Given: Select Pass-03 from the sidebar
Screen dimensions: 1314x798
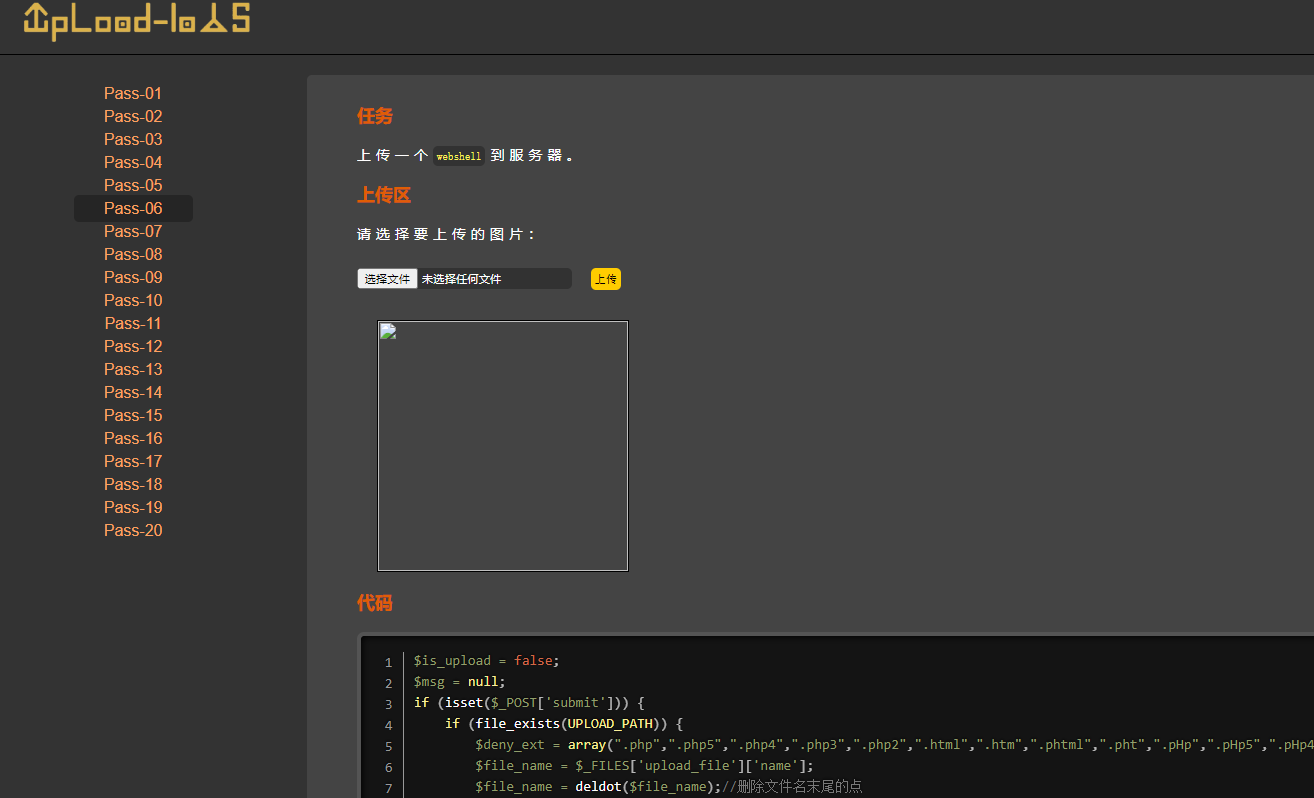Looking at the screenshot, I should pos(133,139).
